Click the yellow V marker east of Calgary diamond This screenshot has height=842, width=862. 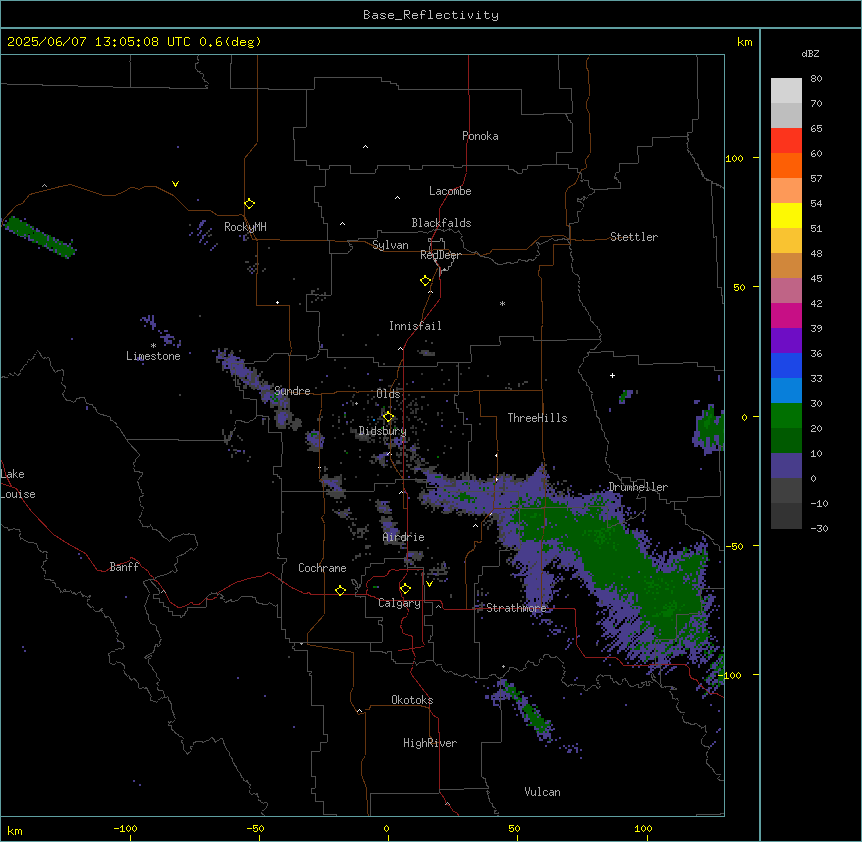click(429, 584)
